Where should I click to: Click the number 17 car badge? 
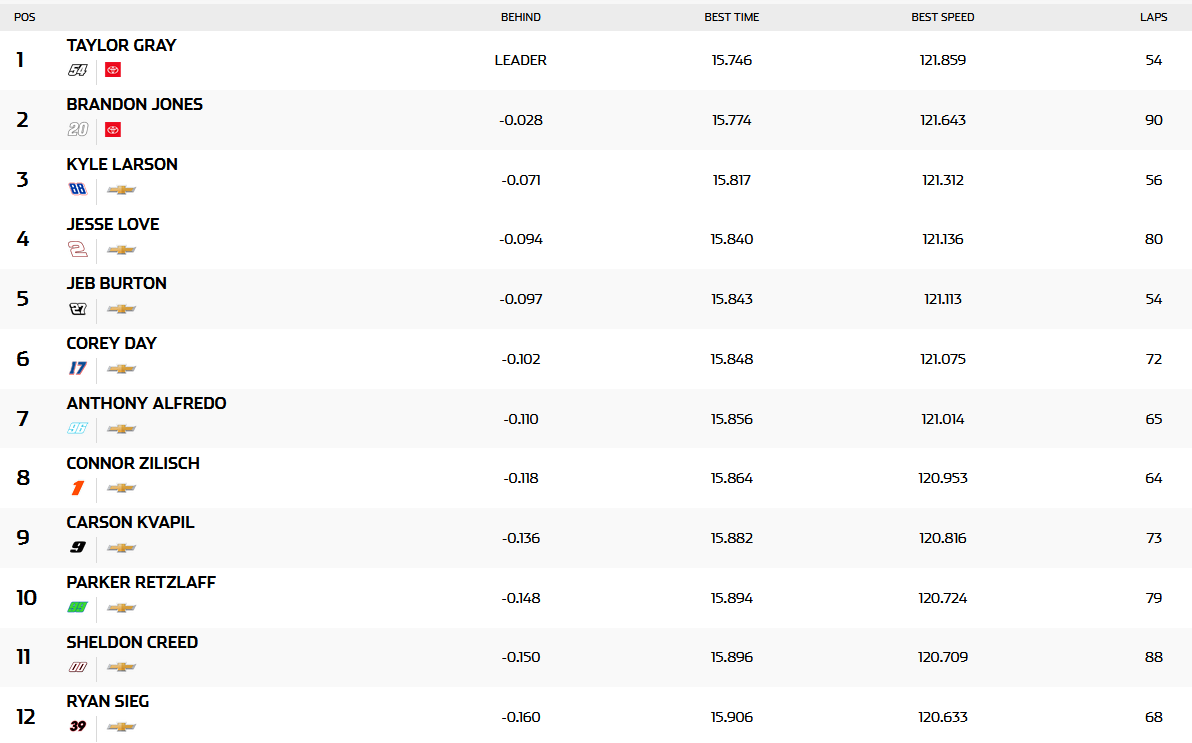pos(78,368)
